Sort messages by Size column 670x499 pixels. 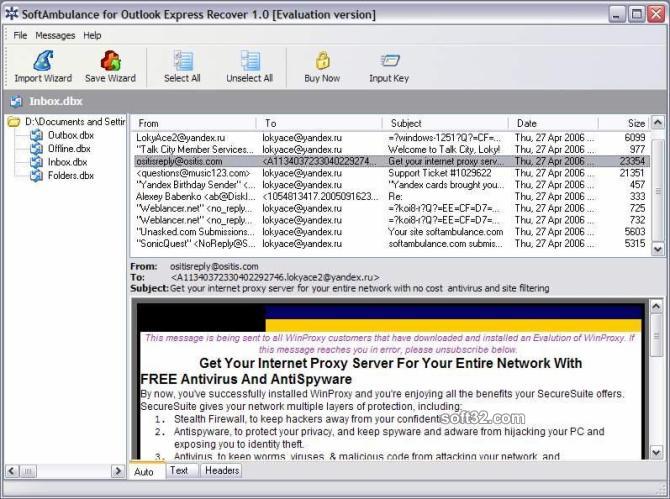(x=624, y=123)
